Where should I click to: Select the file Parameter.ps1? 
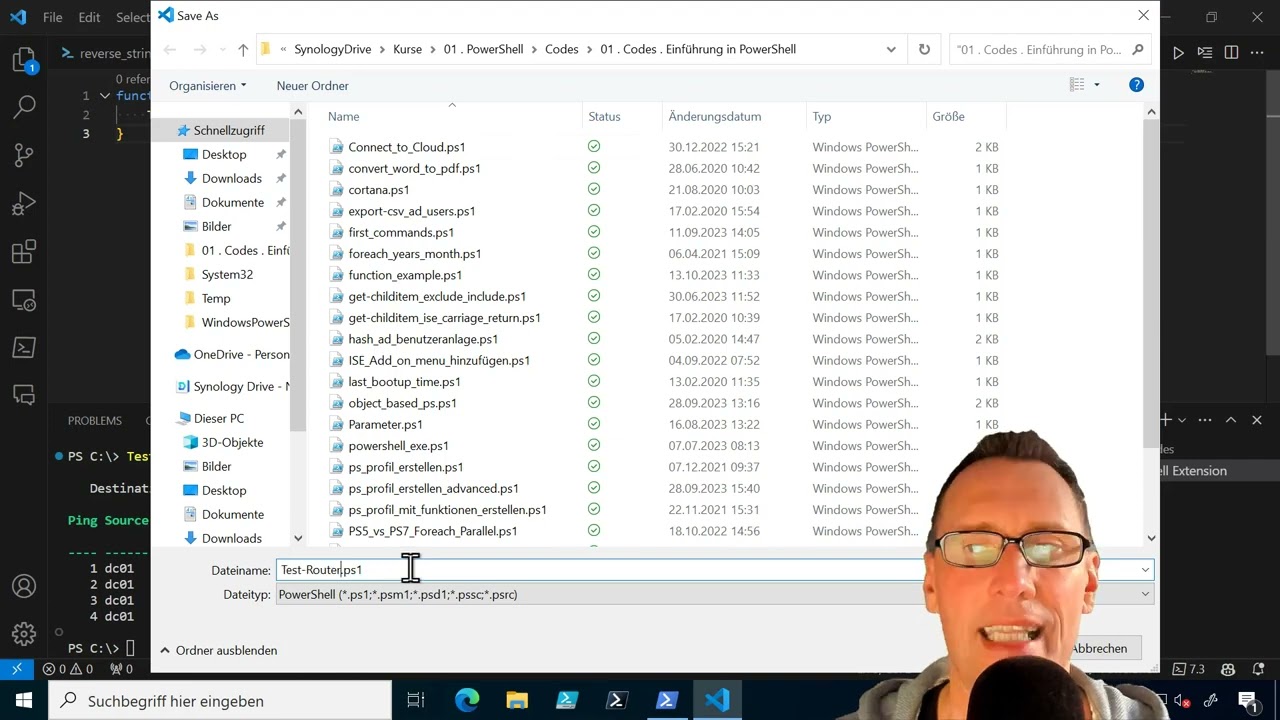click(385, 424)
